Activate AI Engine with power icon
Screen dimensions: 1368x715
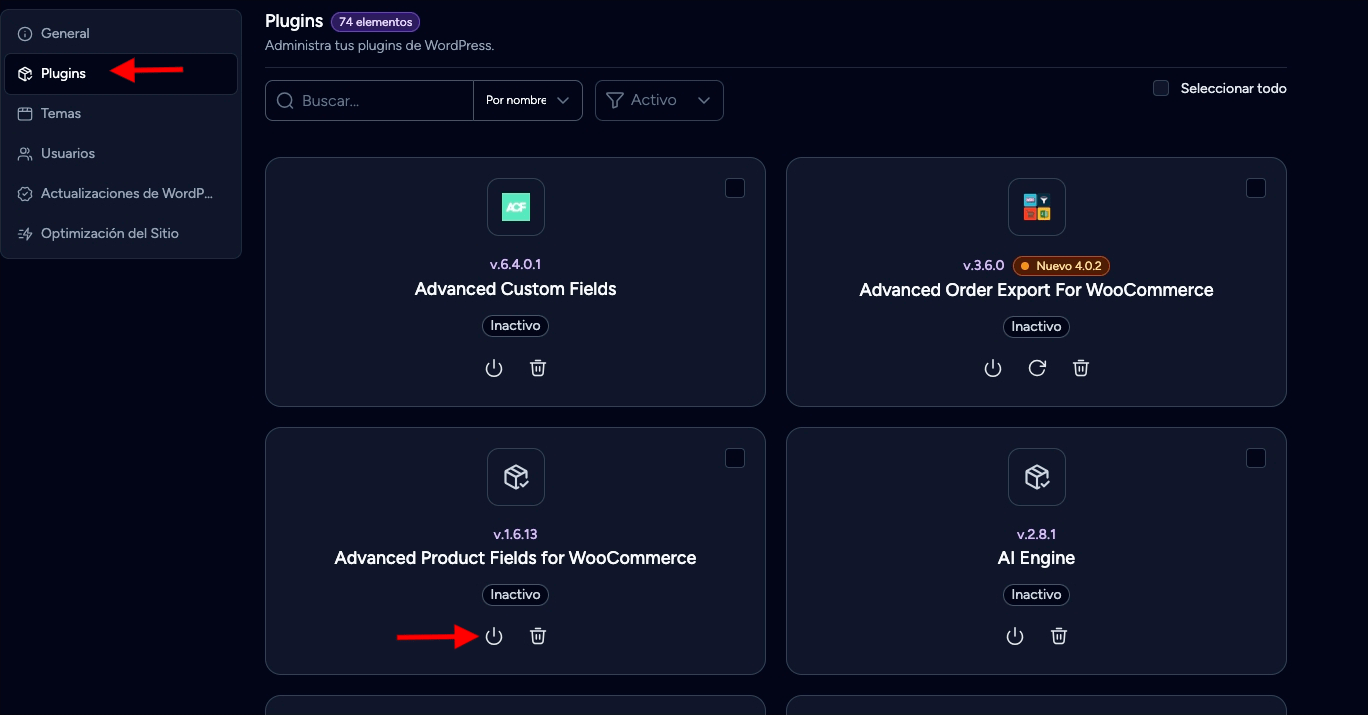(x=1015, y=636)
